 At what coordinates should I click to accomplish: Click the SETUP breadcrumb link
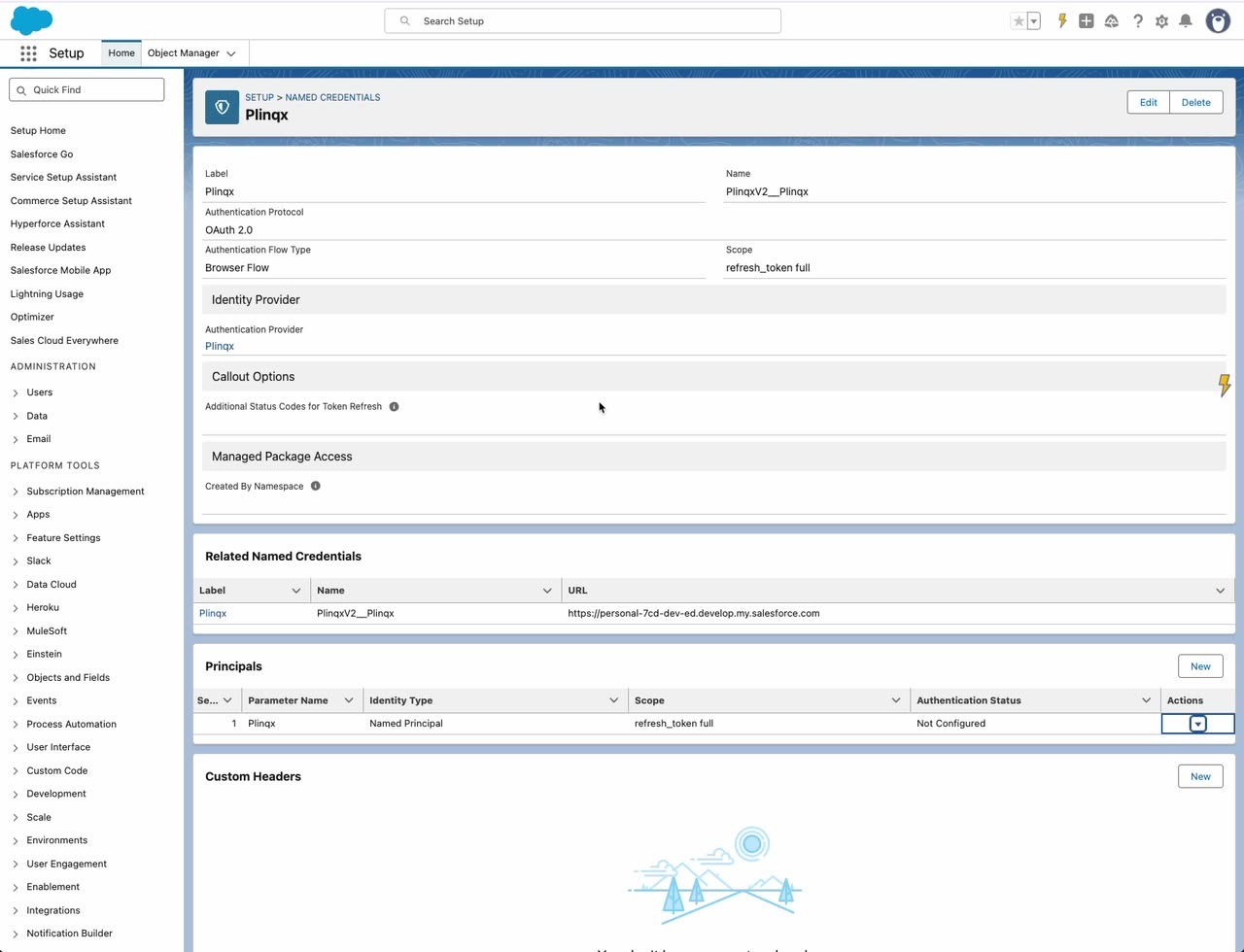tap(259, 97)
